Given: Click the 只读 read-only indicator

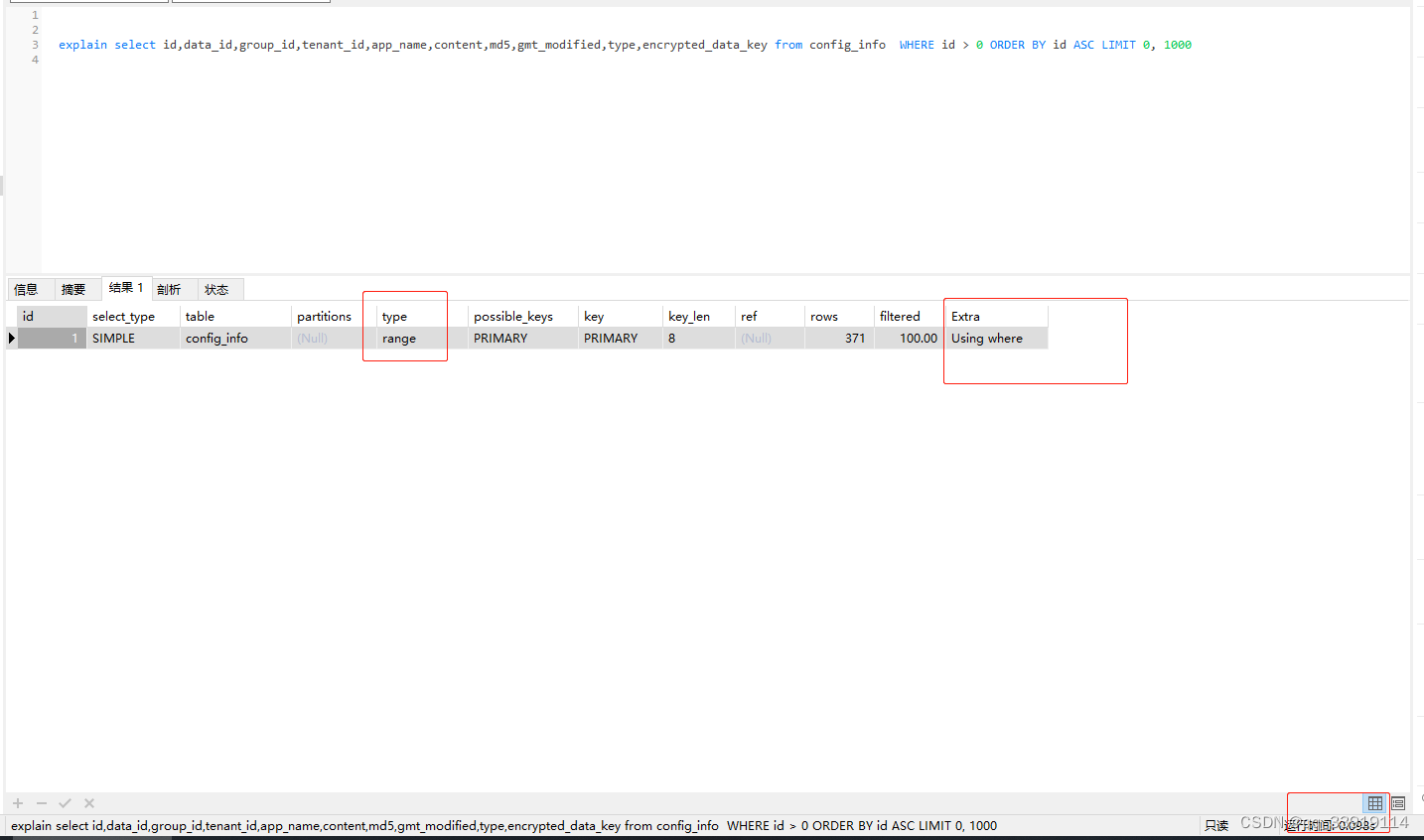Looking at the screenshot, I should click(x=1215, y=825).
